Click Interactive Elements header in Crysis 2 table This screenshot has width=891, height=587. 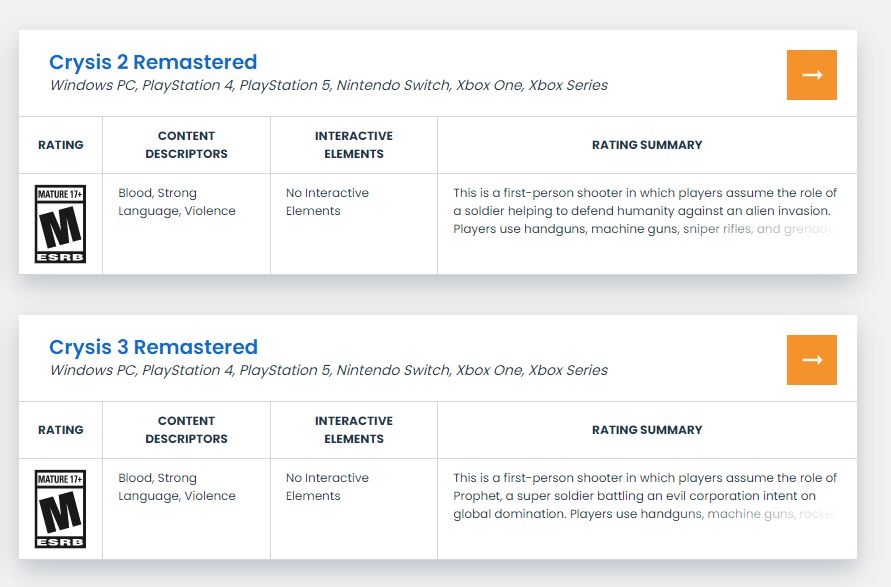[x=354, y=145]
